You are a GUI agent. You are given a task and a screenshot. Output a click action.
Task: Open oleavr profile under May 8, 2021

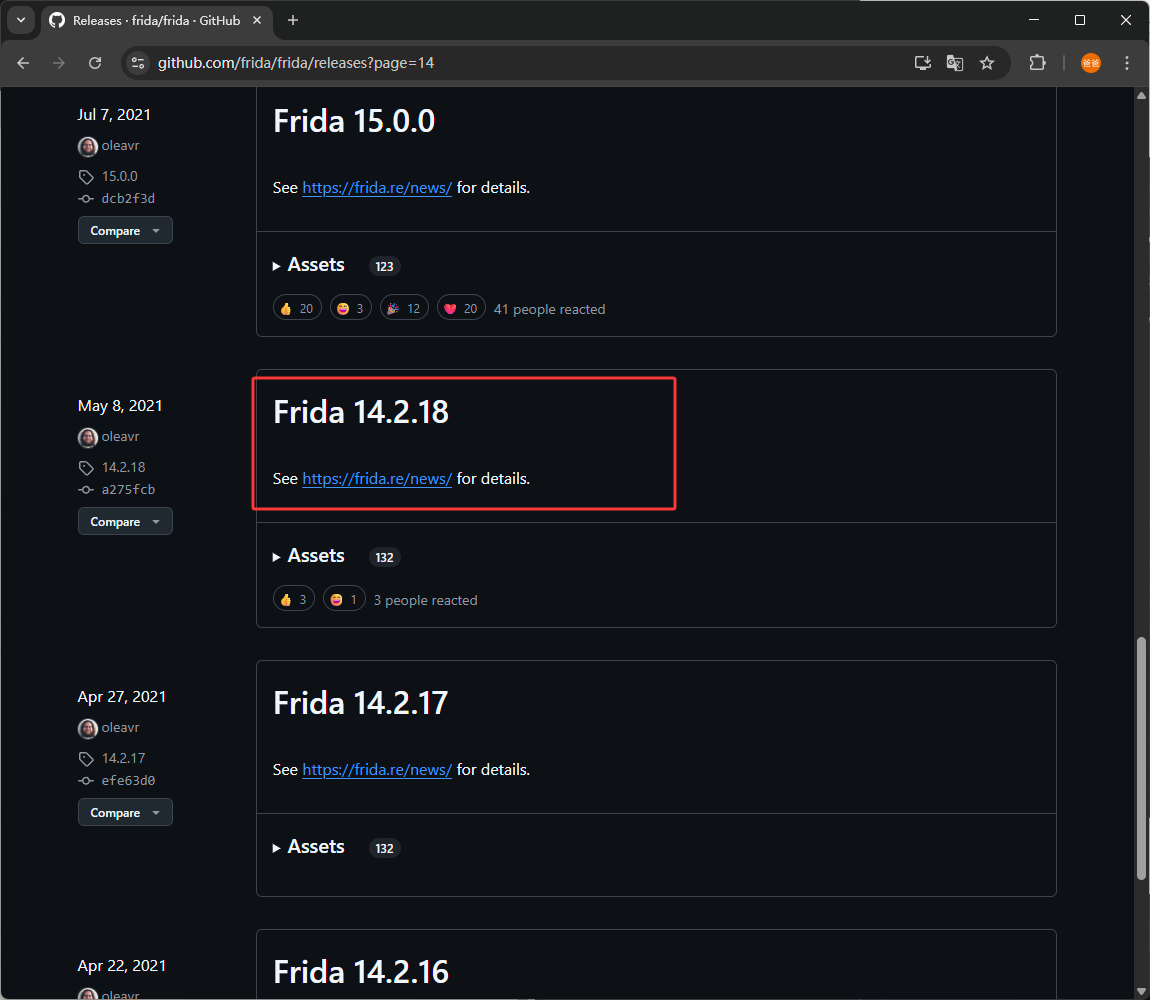(x=120, y=437)
